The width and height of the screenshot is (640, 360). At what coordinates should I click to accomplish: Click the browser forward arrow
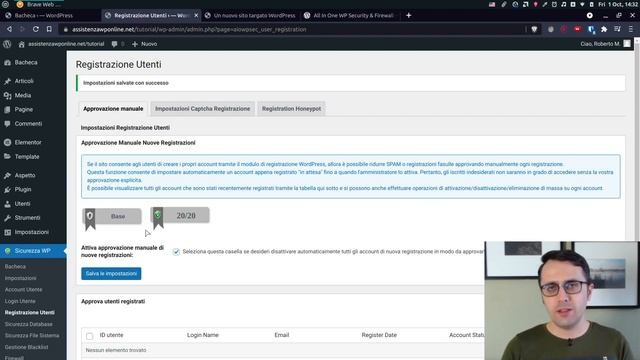point(22,29)
